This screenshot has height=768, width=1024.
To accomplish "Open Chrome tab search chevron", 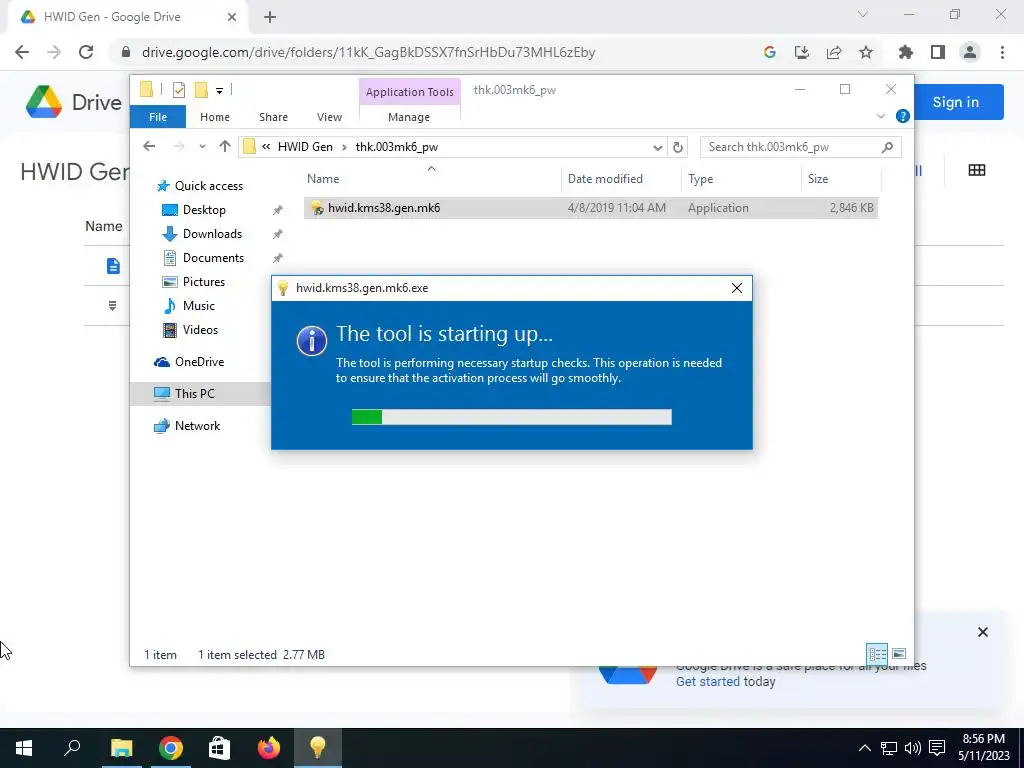I will (x=863, y=14).
